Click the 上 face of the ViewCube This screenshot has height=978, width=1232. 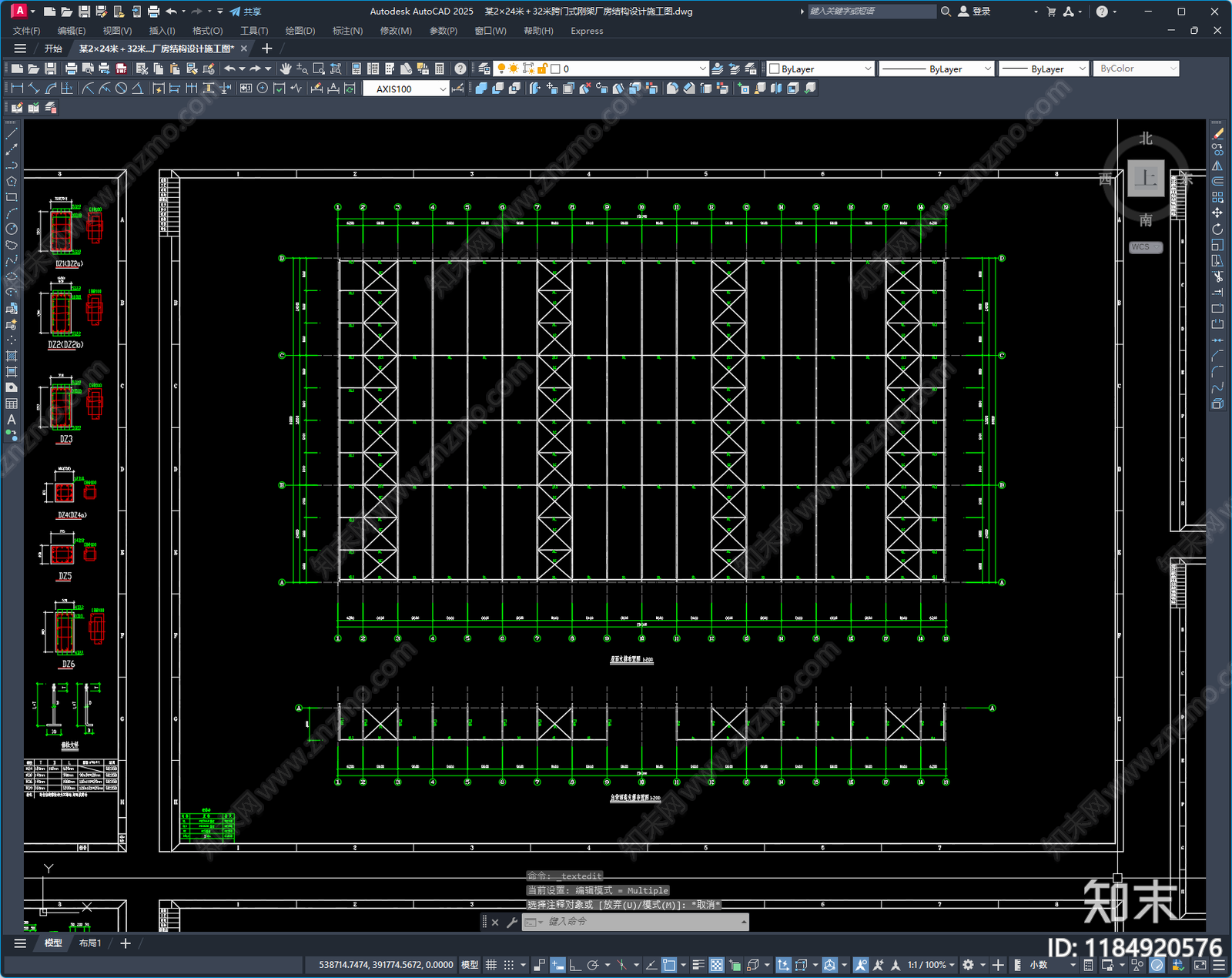tap(1146, 179)
